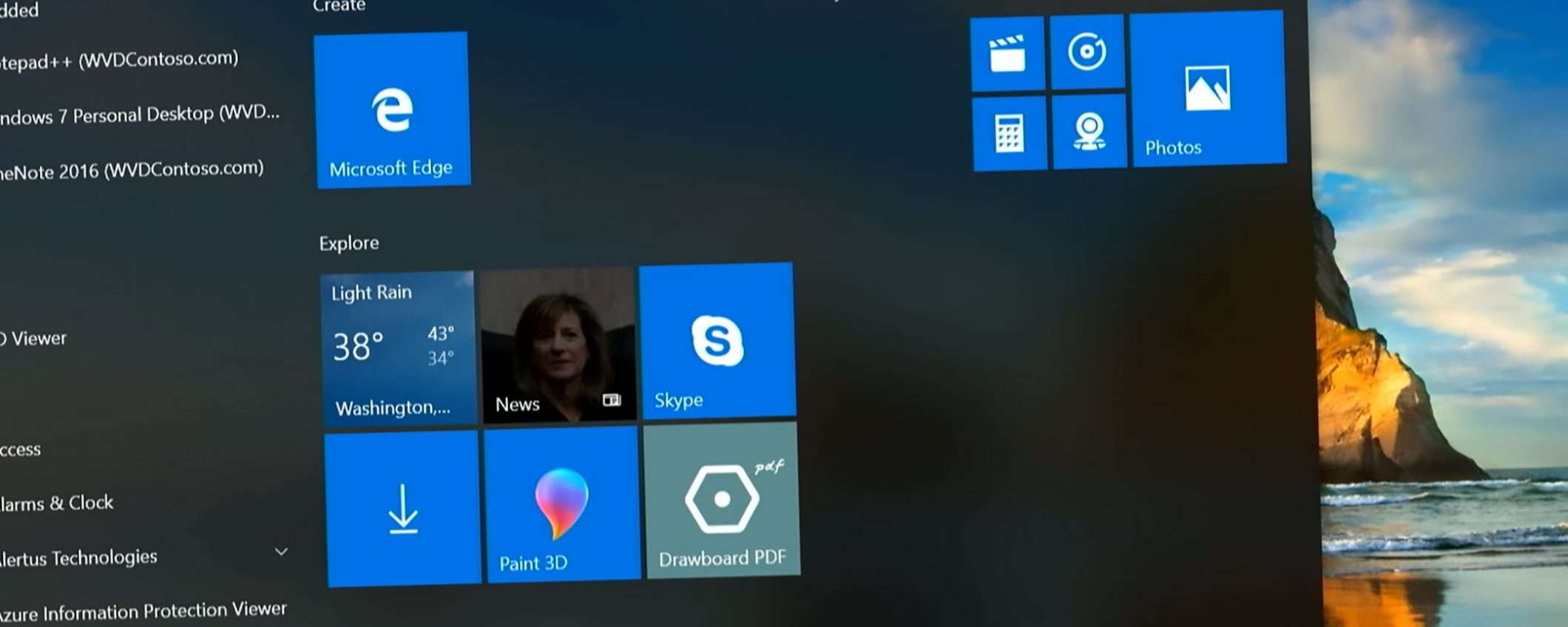Open Azure Information Protection Viewer

143,611
